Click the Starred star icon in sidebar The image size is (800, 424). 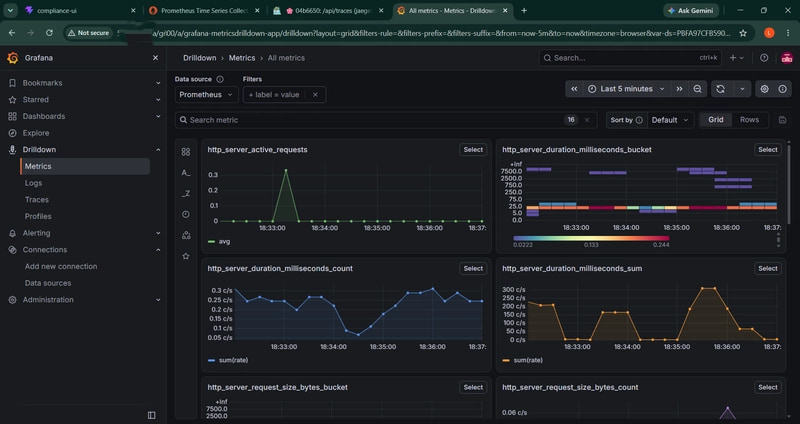pyautogui.click(x=12, y=100)
